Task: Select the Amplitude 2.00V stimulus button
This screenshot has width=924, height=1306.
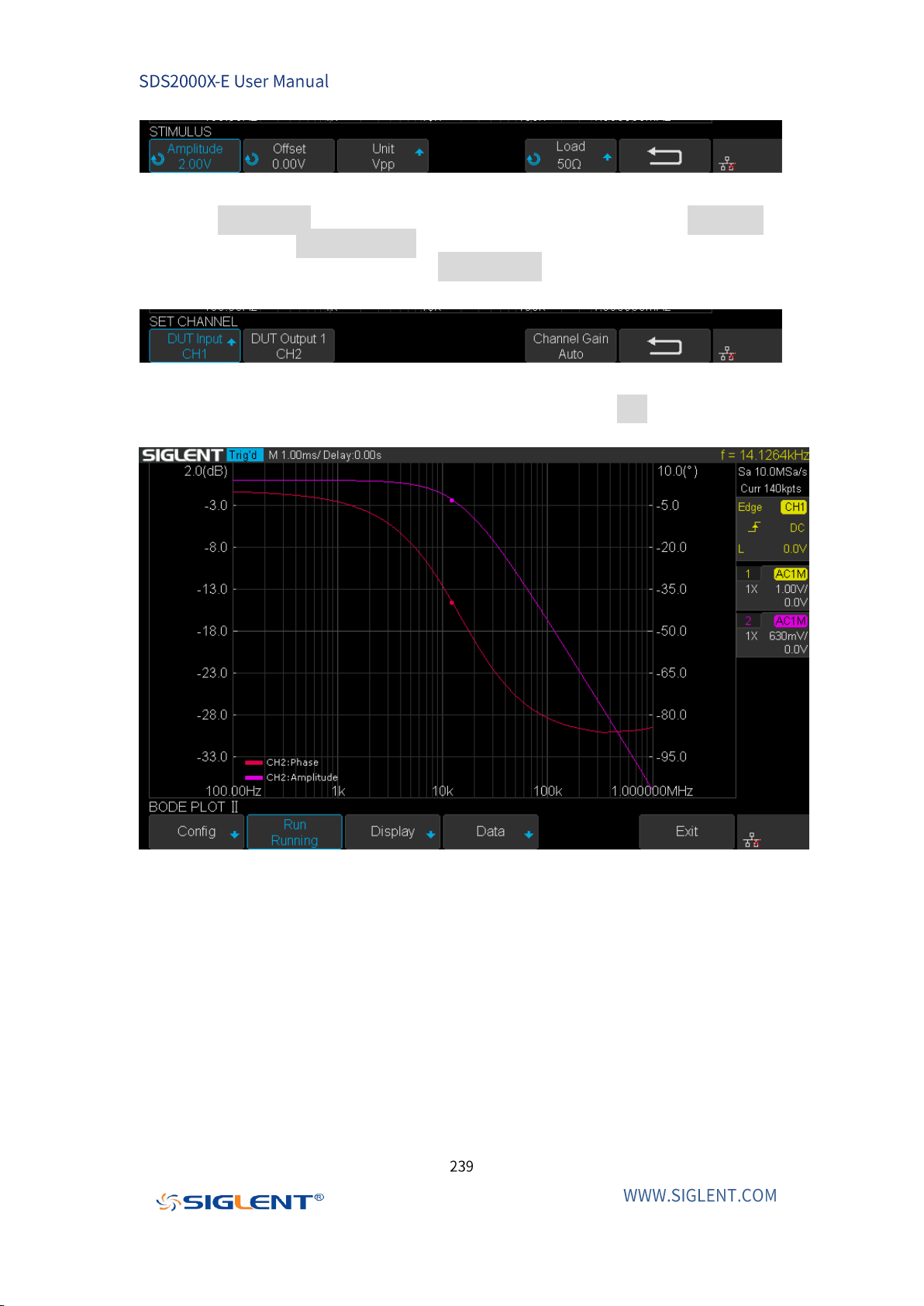Action: pyautogui.click(x=195, y=156)
